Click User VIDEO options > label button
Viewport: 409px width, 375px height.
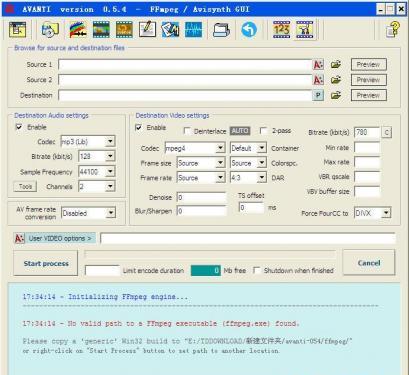pos(60,238)
